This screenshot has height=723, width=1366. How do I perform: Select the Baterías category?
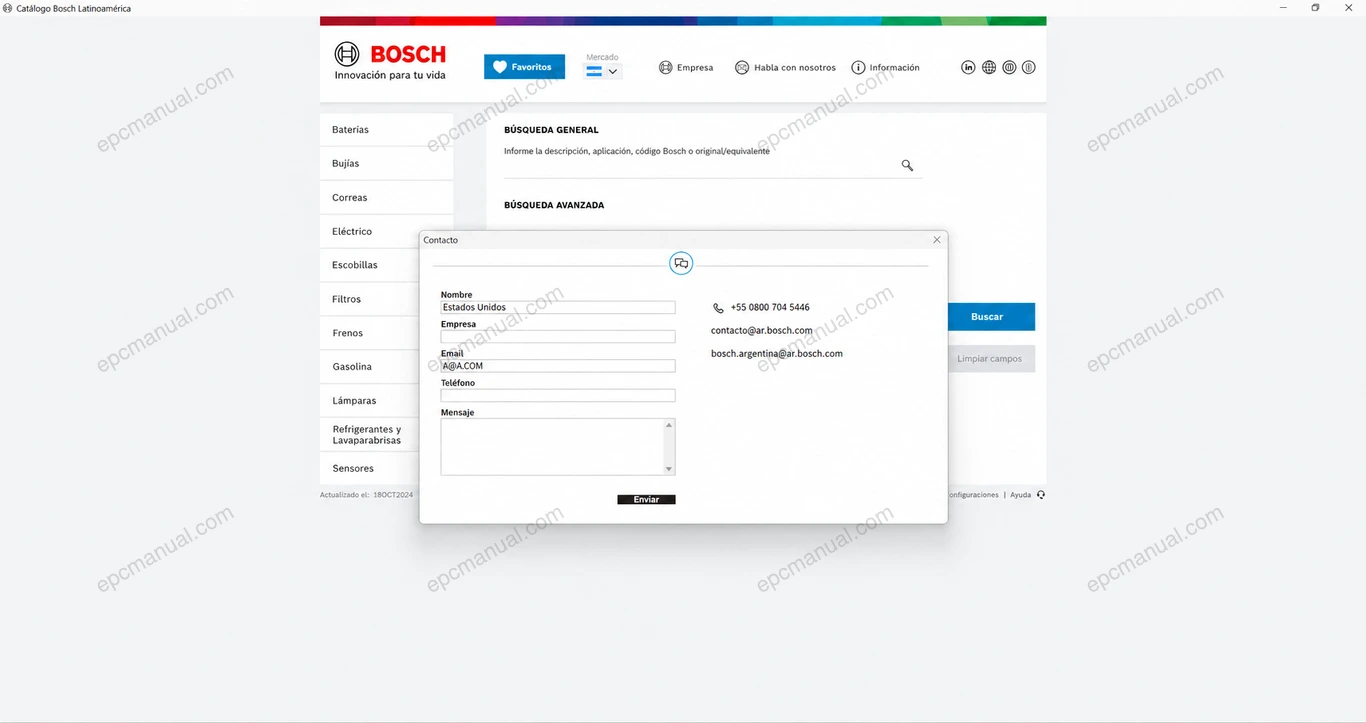[x=386, y=130]
